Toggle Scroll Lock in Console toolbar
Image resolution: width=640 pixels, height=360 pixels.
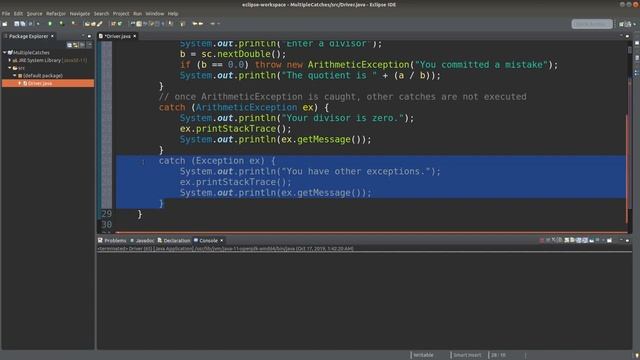[572, 240]
